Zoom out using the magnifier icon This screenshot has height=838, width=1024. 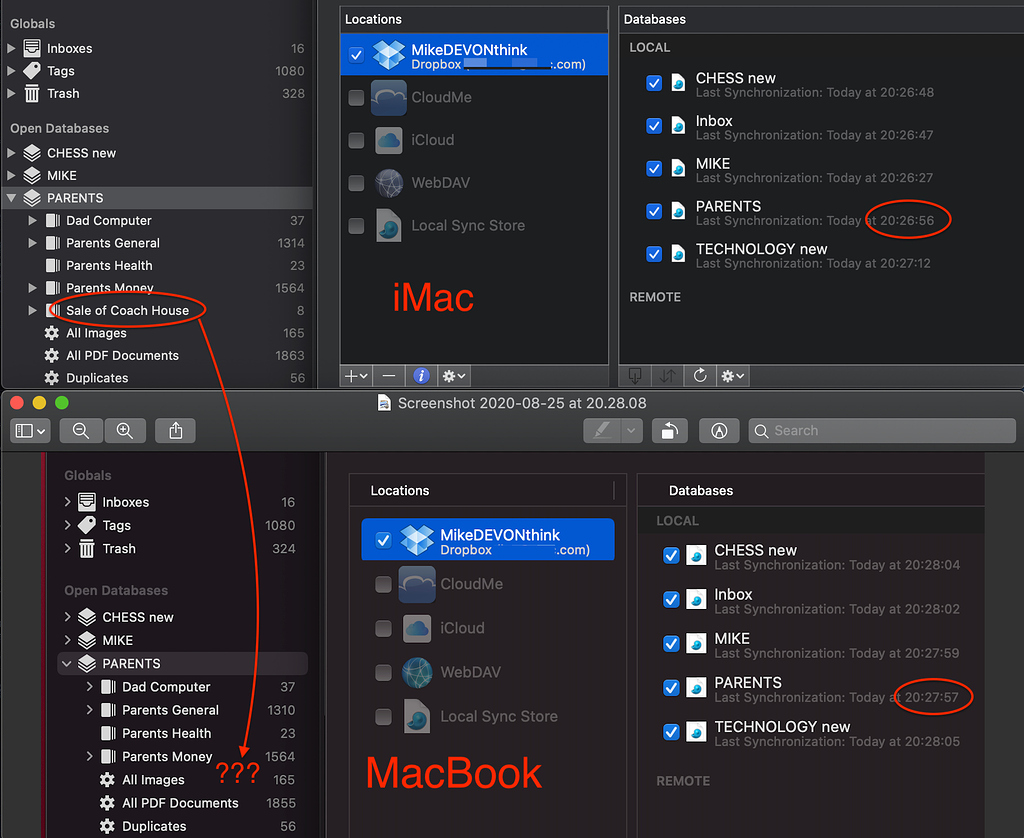pos(81,430)
